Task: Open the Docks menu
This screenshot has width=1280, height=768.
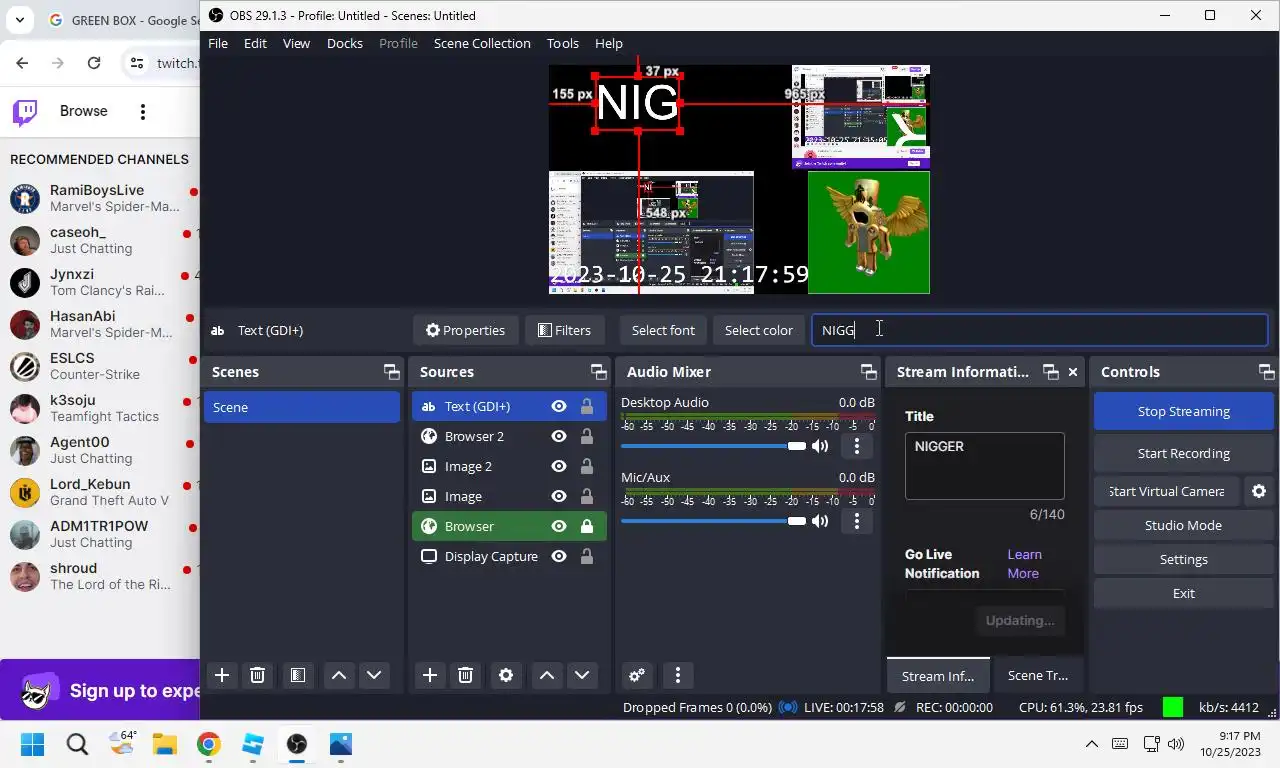Action: 345,43
